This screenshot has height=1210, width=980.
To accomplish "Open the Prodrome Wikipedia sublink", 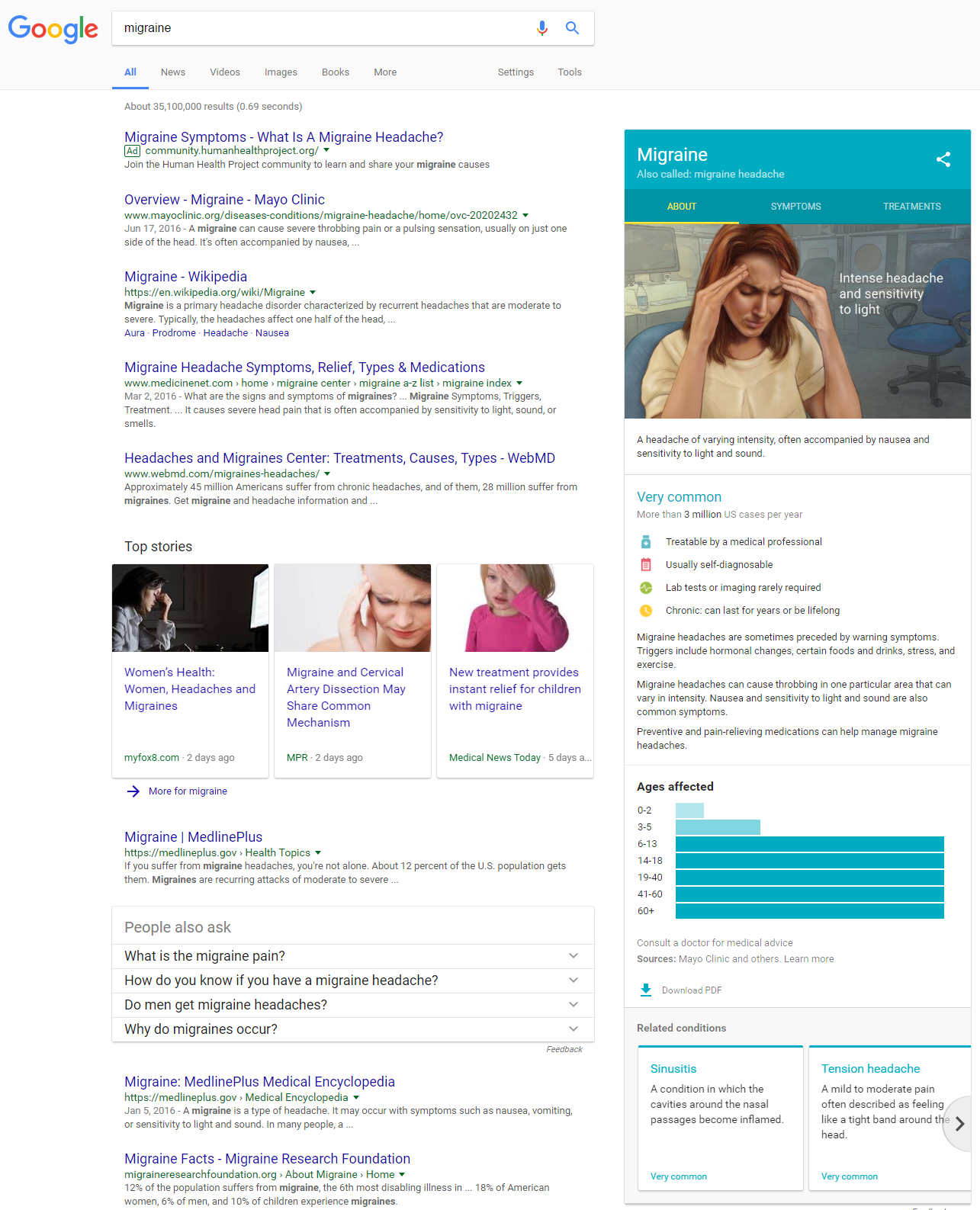I will pos(174,333).
